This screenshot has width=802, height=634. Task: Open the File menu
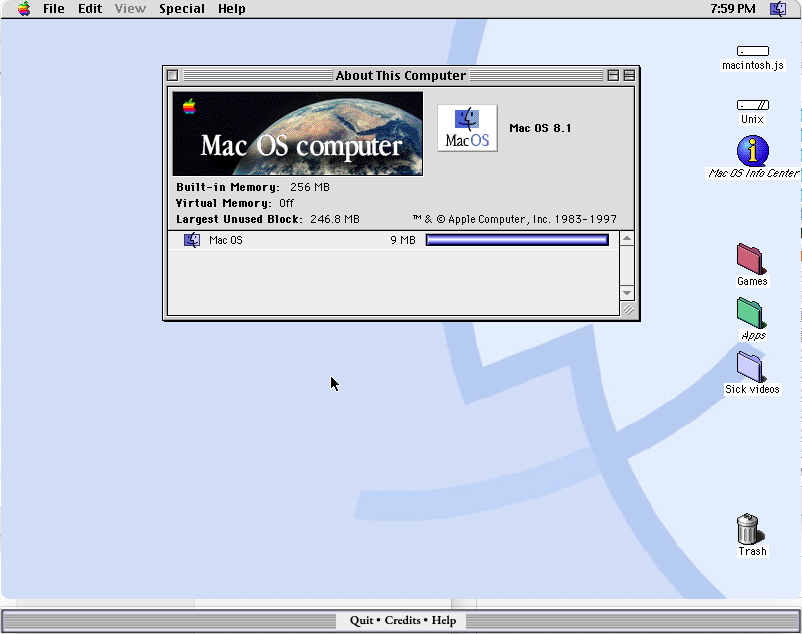[53, 9]
